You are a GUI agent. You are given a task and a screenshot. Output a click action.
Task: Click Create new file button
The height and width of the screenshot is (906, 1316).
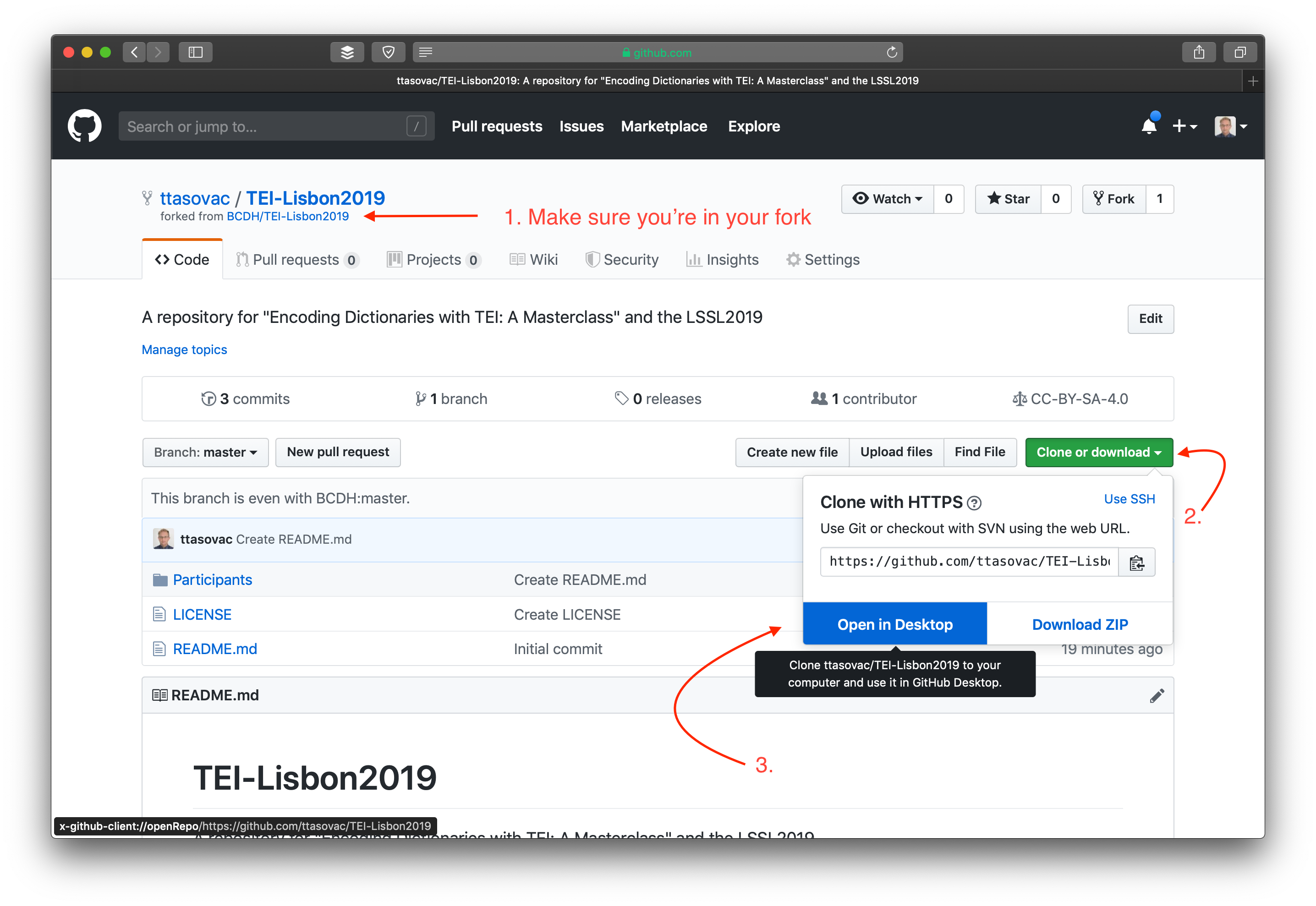(x=793, y=453)
